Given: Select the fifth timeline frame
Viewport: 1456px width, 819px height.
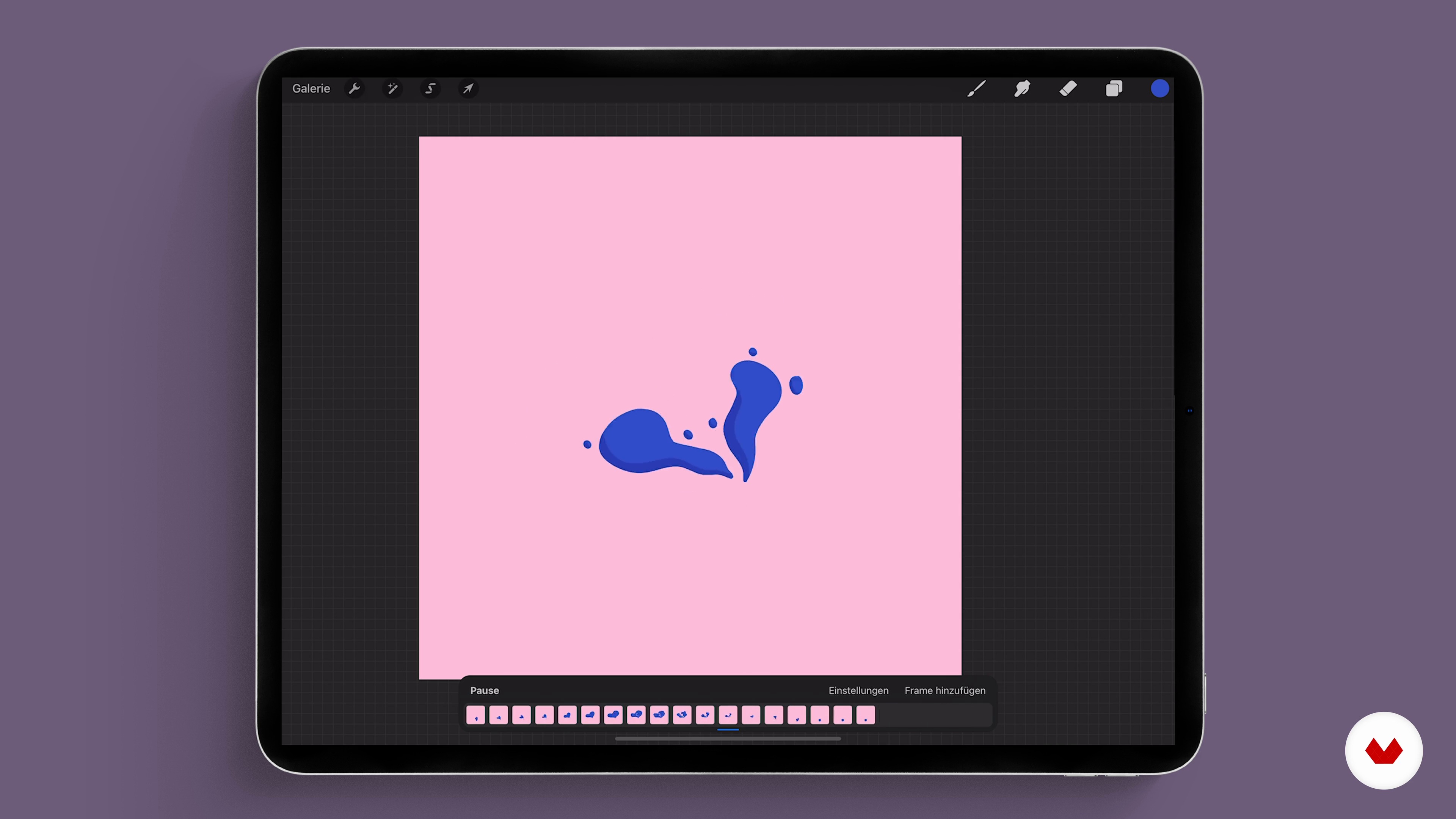Looking at the screenshot, I should pos(567,715).
